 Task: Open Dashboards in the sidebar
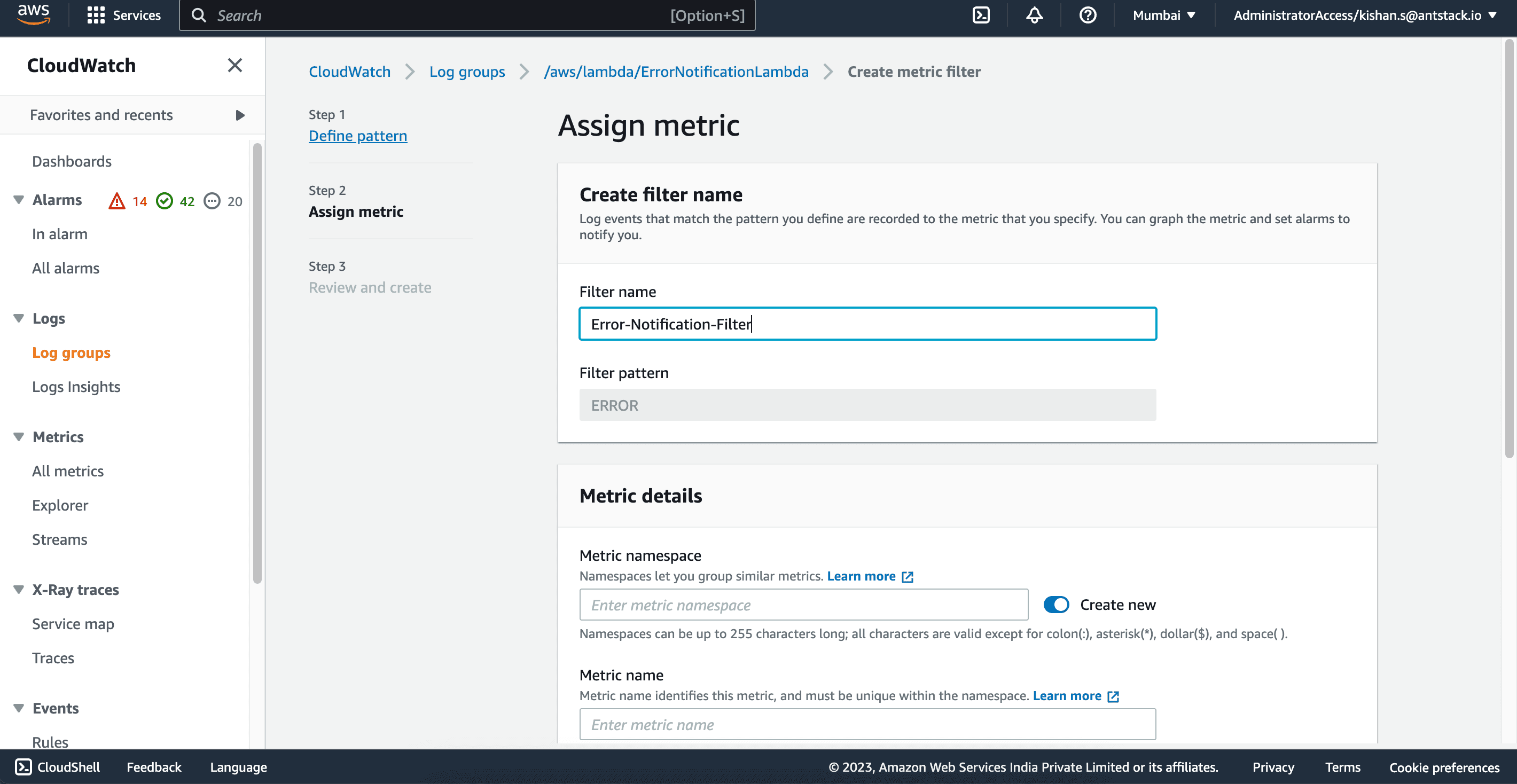coord(72,161)
